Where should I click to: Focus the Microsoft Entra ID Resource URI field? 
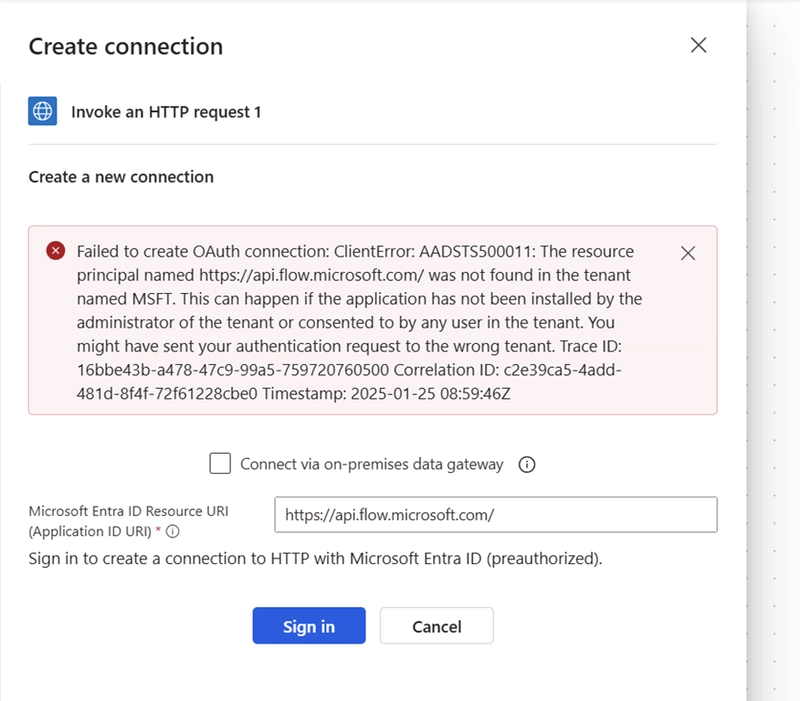tap(496, 514)
